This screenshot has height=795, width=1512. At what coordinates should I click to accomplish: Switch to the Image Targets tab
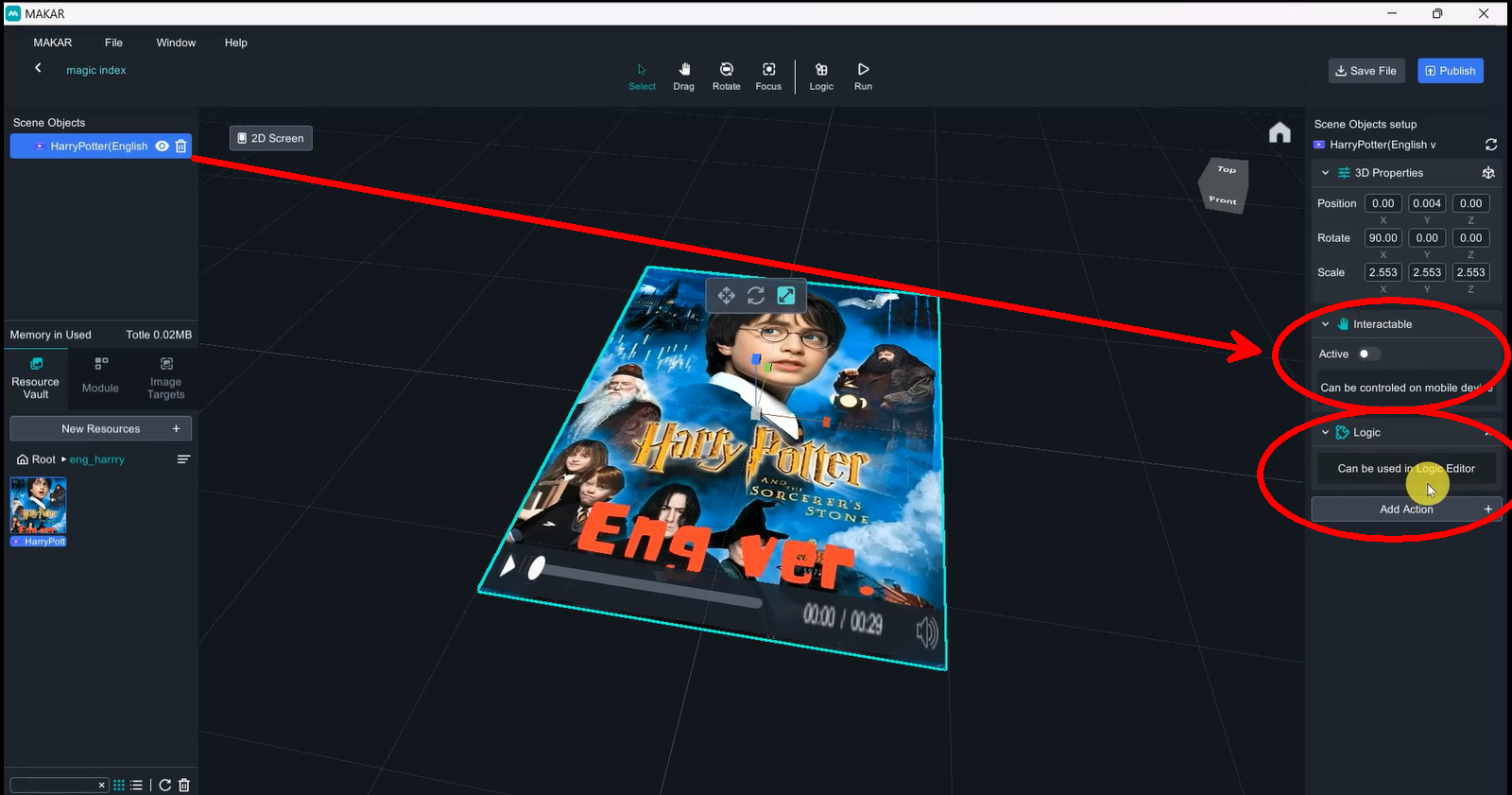165,378
